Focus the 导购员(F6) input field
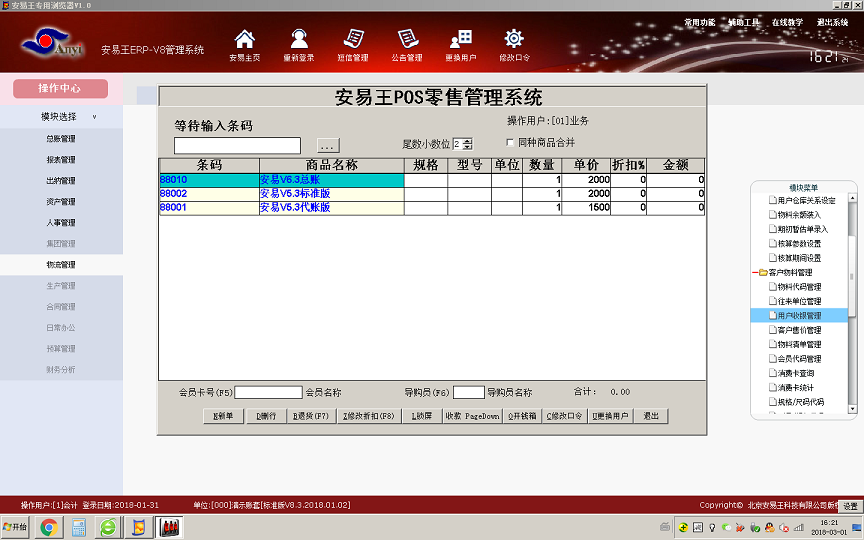The image size is (864, 540). (468, 392)
